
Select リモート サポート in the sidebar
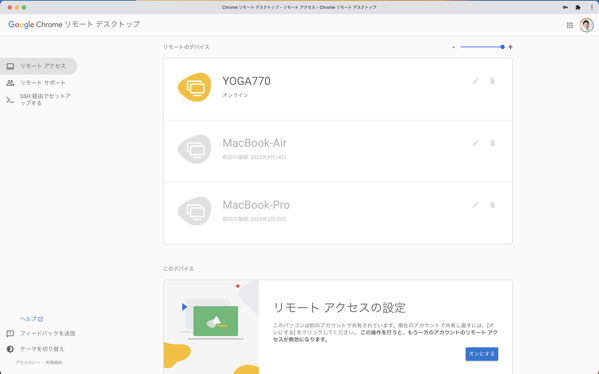pyautogui.click(x=39, y=83)
